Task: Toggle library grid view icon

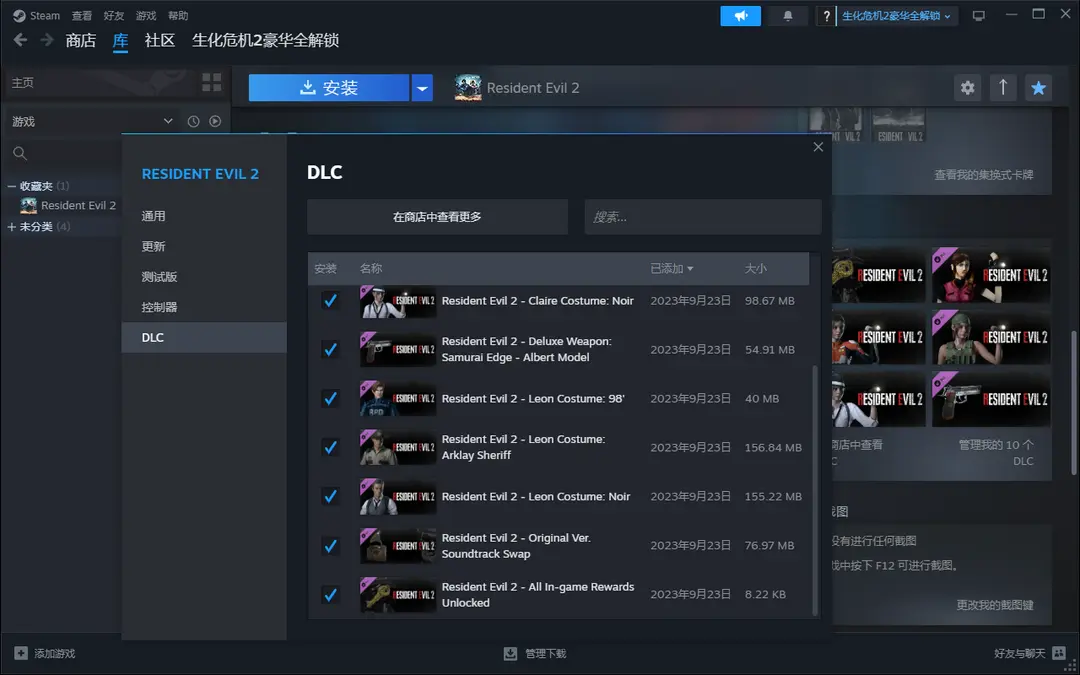Action: coord(211,83)
